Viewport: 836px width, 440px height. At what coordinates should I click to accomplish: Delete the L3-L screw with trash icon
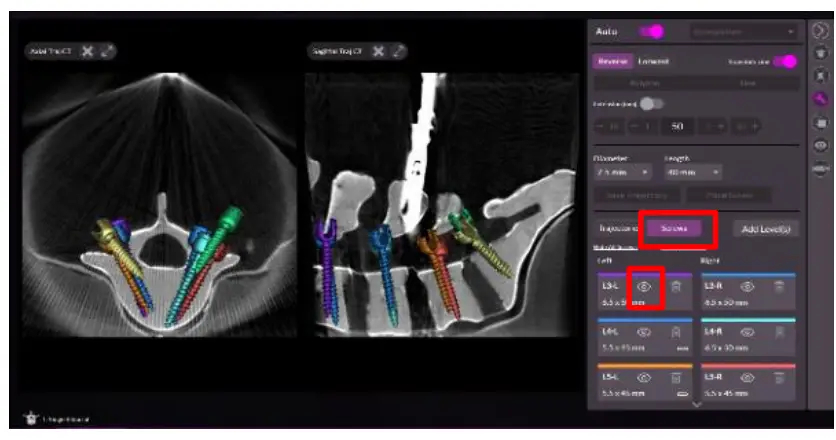pos(676,287)
